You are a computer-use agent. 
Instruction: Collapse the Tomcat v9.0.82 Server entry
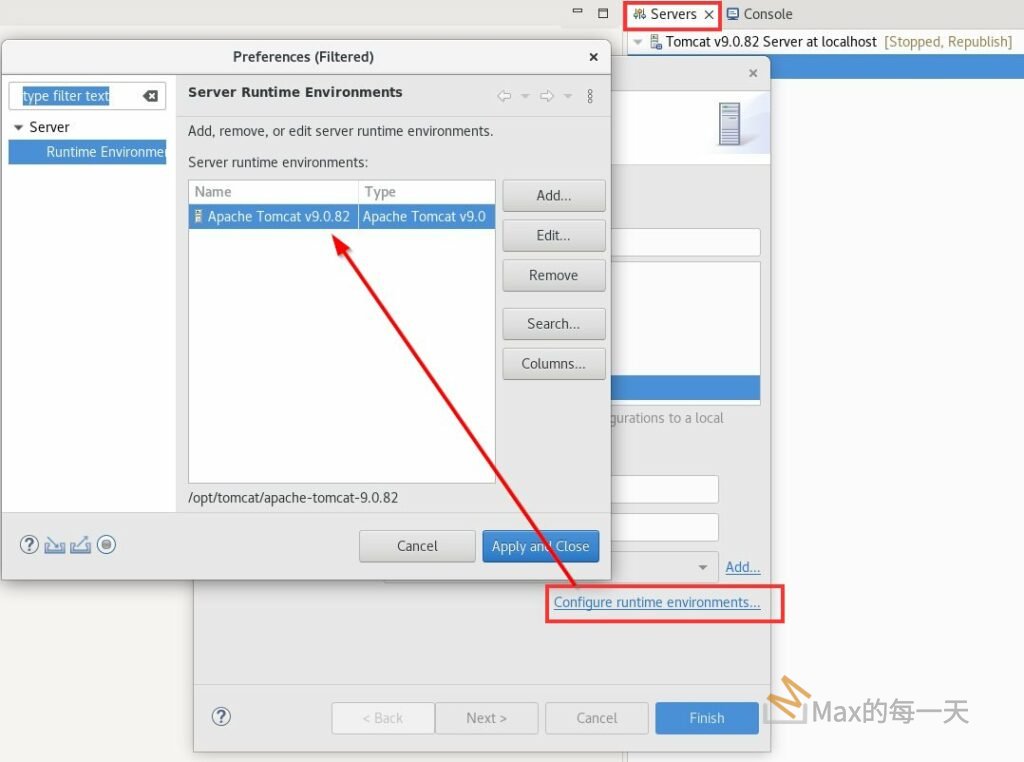pyautogui.click(x=638, y=42)
